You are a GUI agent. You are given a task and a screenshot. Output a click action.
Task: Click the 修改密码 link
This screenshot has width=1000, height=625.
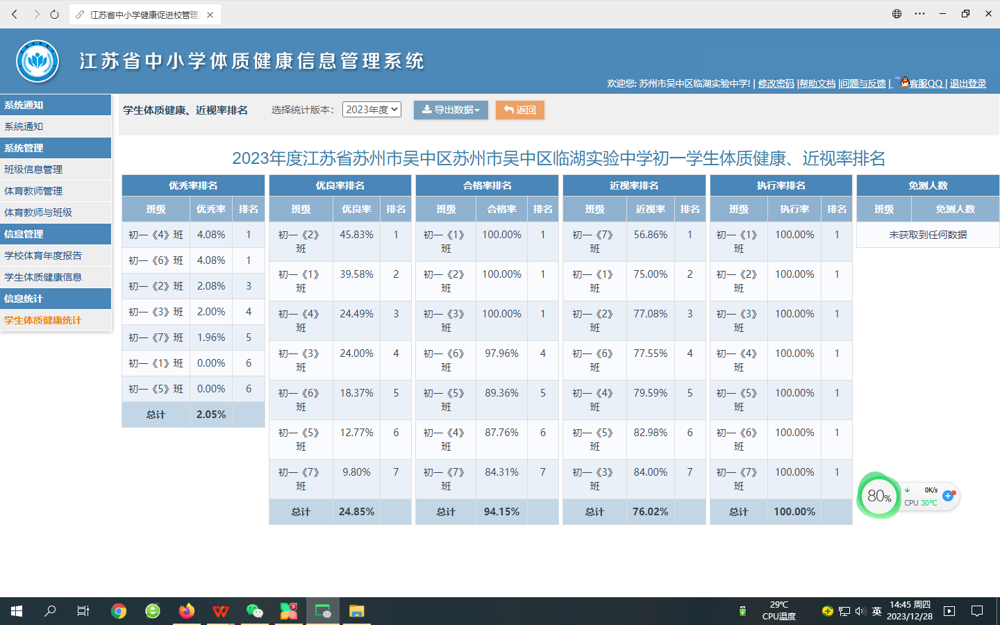pos(776,84)
